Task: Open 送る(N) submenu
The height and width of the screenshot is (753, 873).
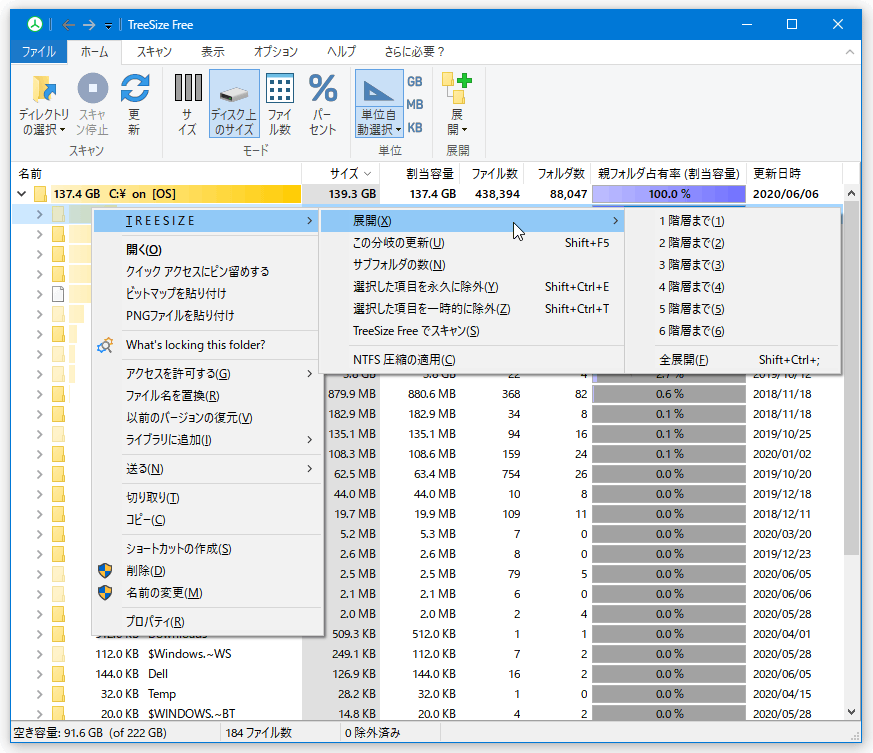Action: click(x=206, y=469)
